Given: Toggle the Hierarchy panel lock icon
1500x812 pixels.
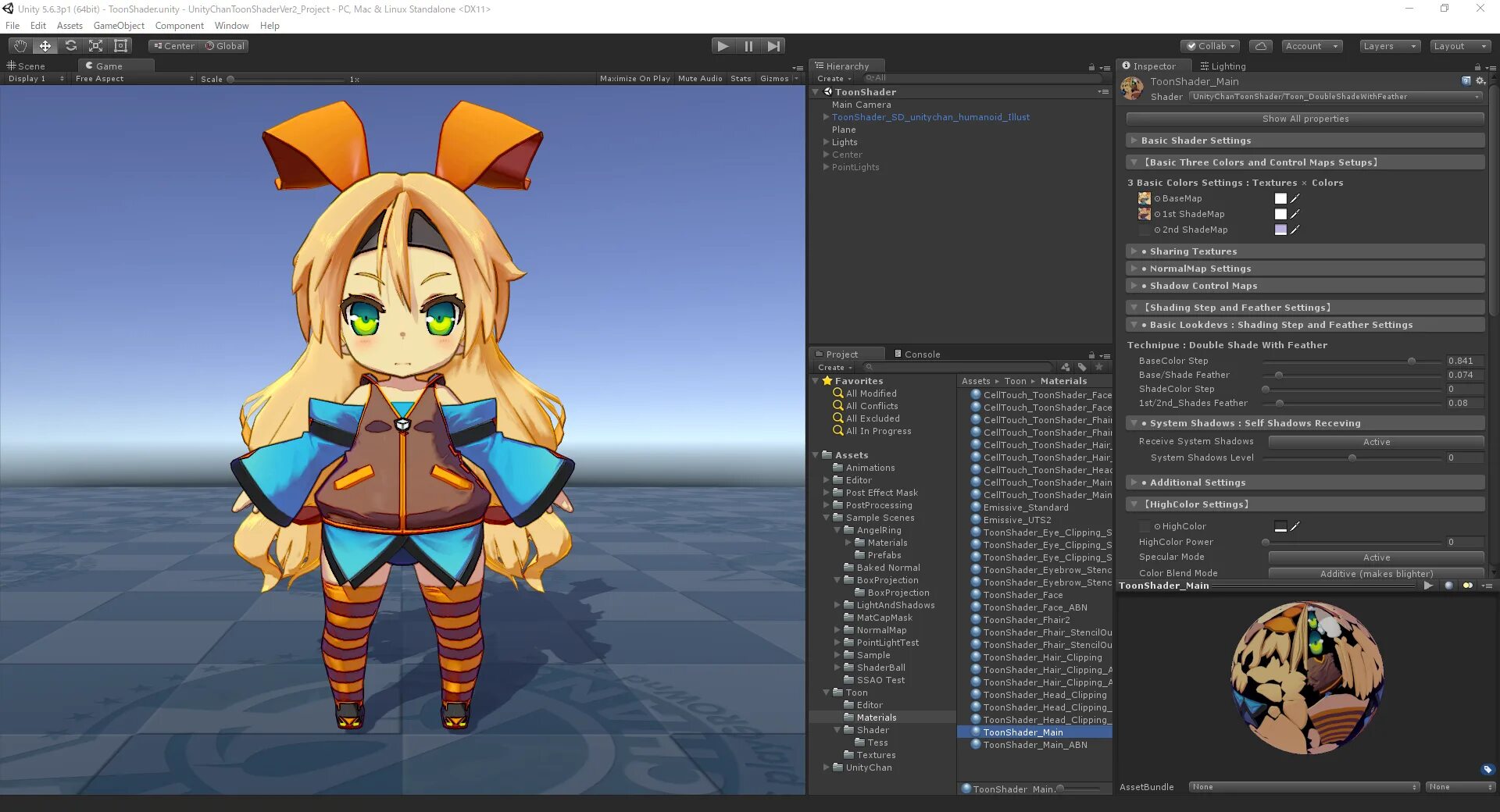Looking at the screenshot, I should 1091,67.
